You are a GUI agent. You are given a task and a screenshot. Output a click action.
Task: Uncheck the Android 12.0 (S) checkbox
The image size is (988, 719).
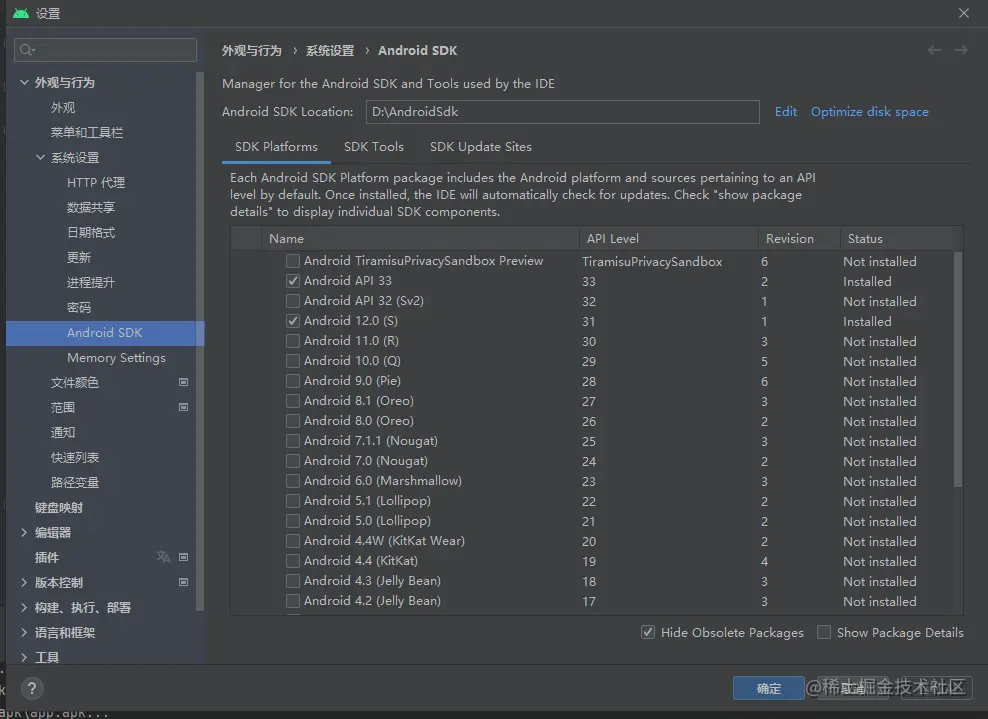coord(293,321)
